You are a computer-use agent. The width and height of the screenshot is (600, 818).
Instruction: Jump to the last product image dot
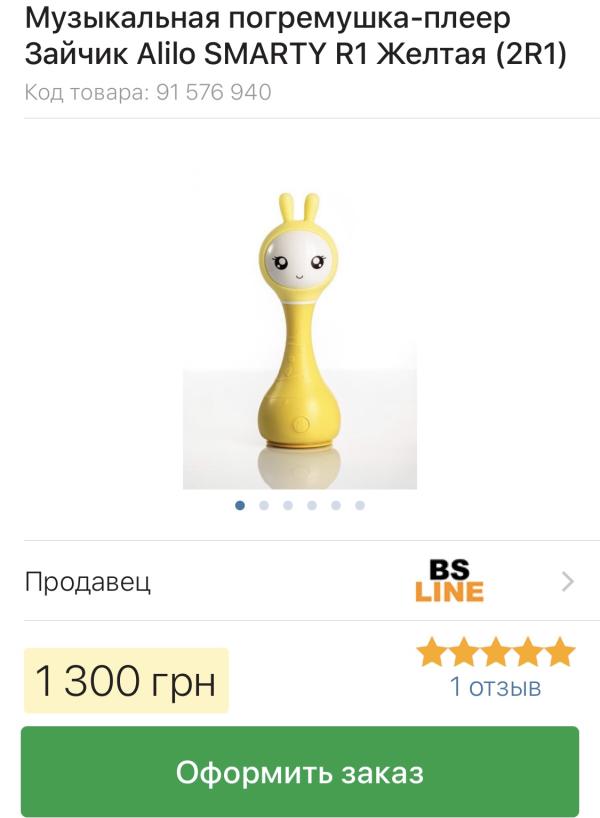(360, 505)
